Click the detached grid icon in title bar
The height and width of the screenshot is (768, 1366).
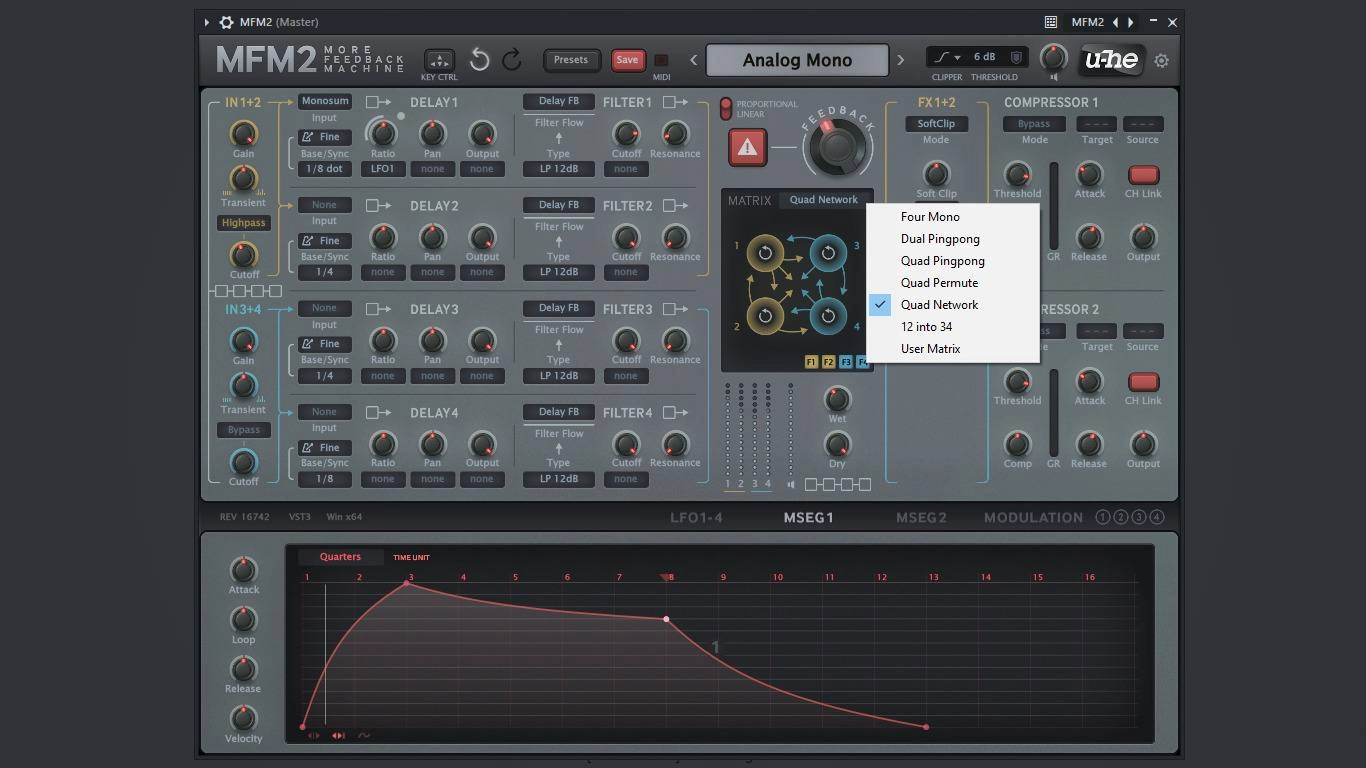[1051, 22]
